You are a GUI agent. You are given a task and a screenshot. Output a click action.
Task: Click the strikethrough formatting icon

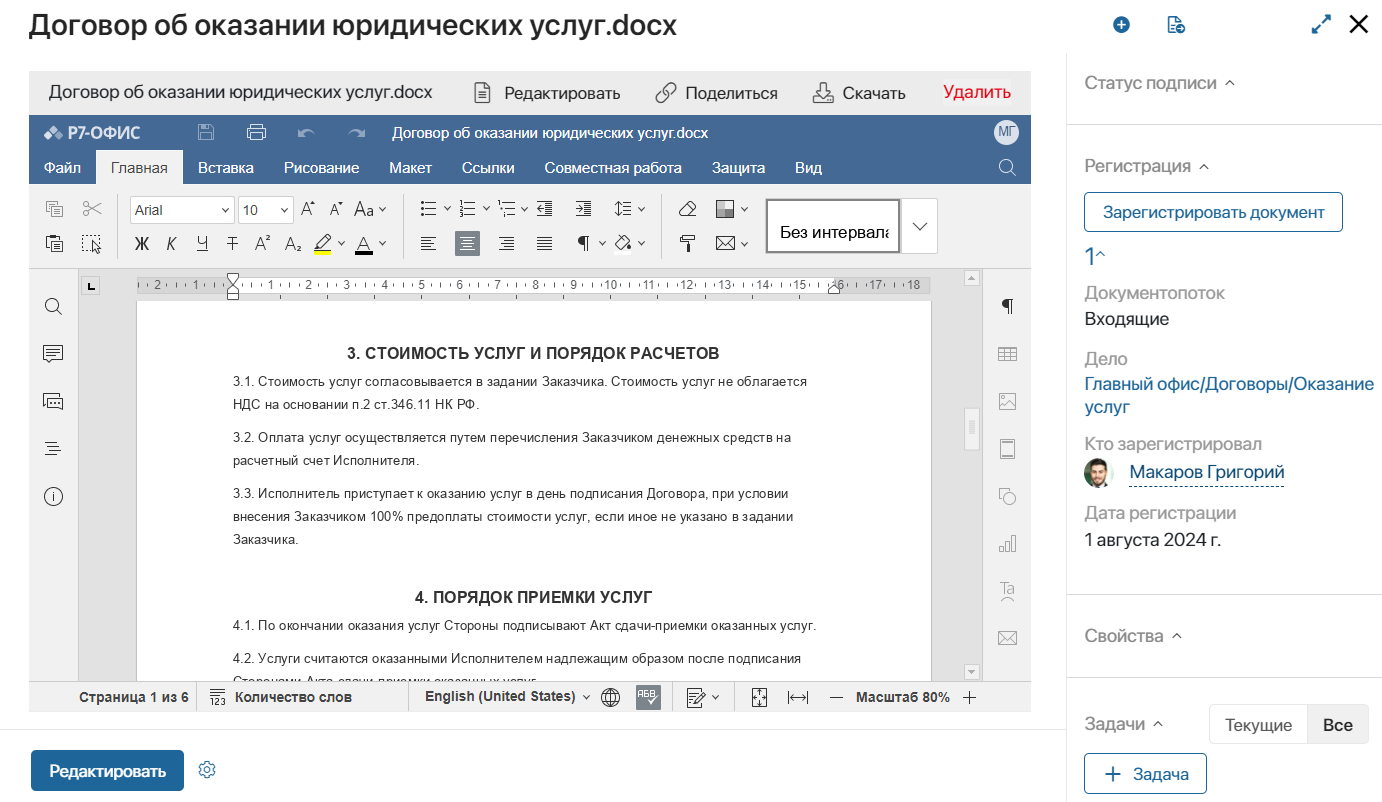pyautogui.click(x=232, y=243)
